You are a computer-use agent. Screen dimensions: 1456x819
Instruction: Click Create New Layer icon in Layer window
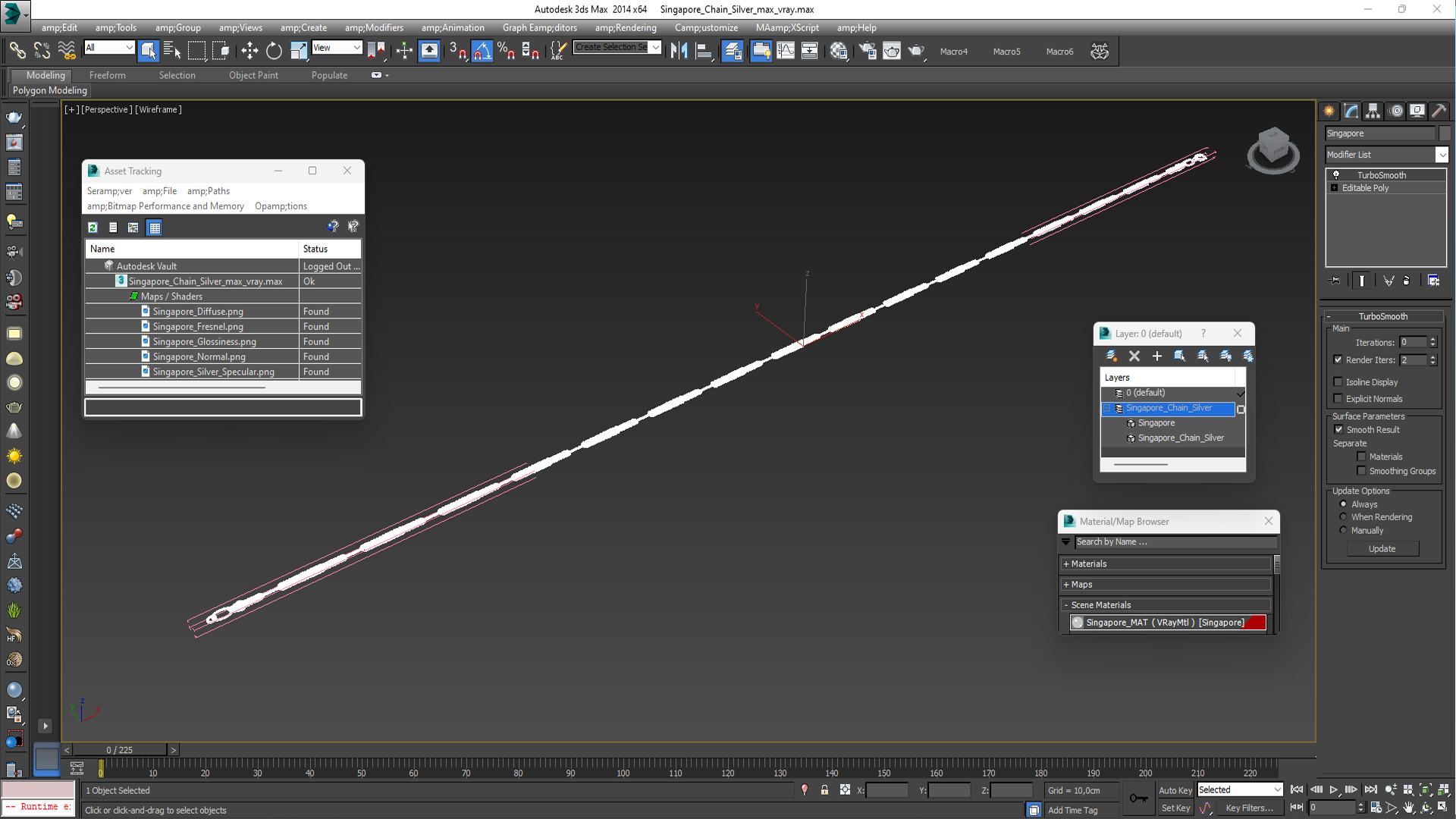[1112, 356]
